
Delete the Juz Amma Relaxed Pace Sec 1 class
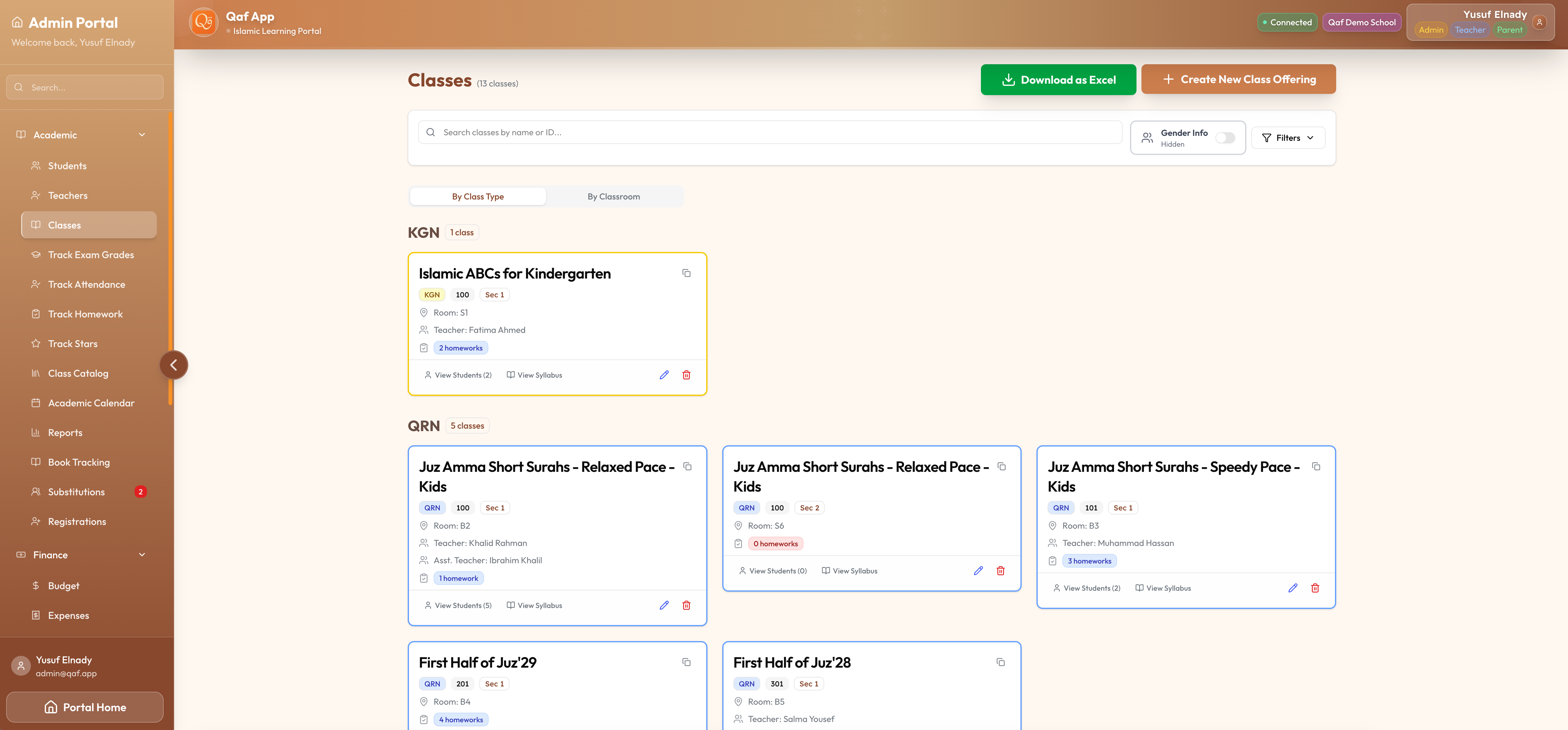pos(686,605)
